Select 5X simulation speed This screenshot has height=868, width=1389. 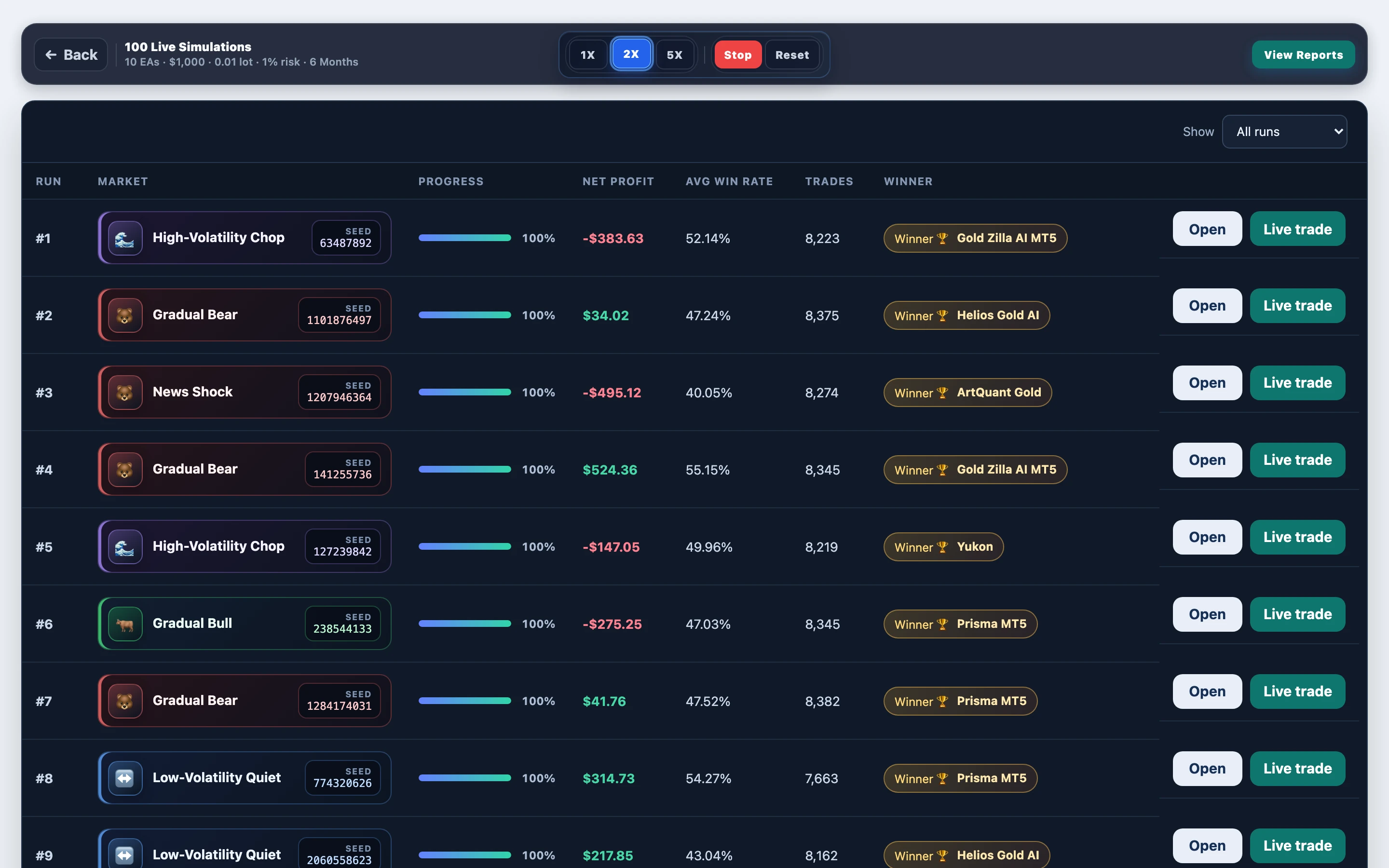point(674,54)
